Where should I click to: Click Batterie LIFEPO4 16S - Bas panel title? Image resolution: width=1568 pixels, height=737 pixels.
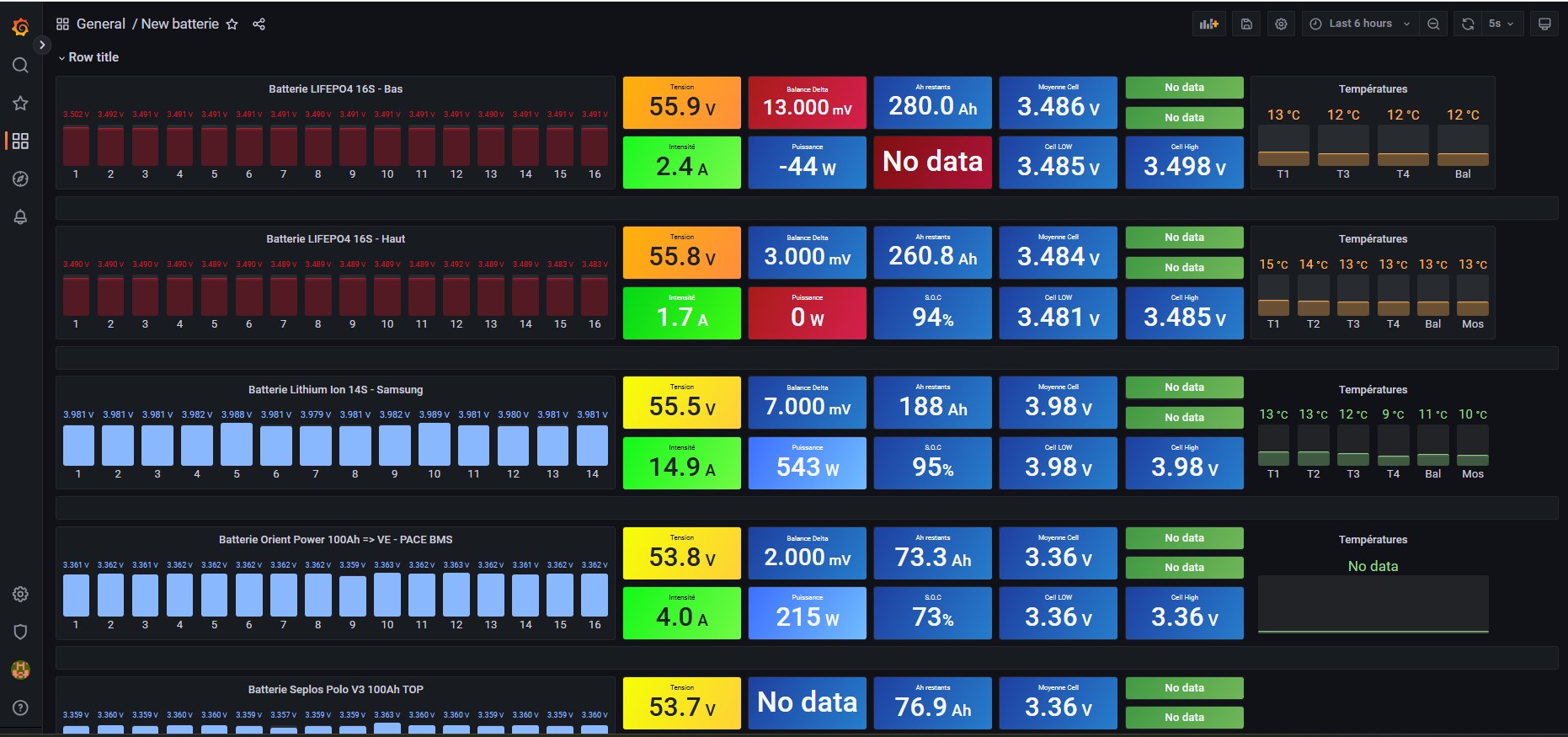coord(335,89)
